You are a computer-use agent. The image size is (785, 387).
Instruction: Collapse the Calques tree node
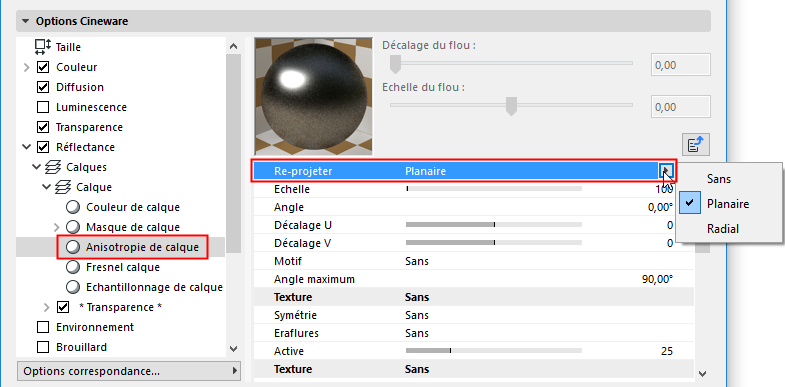(x=36, y=167)
